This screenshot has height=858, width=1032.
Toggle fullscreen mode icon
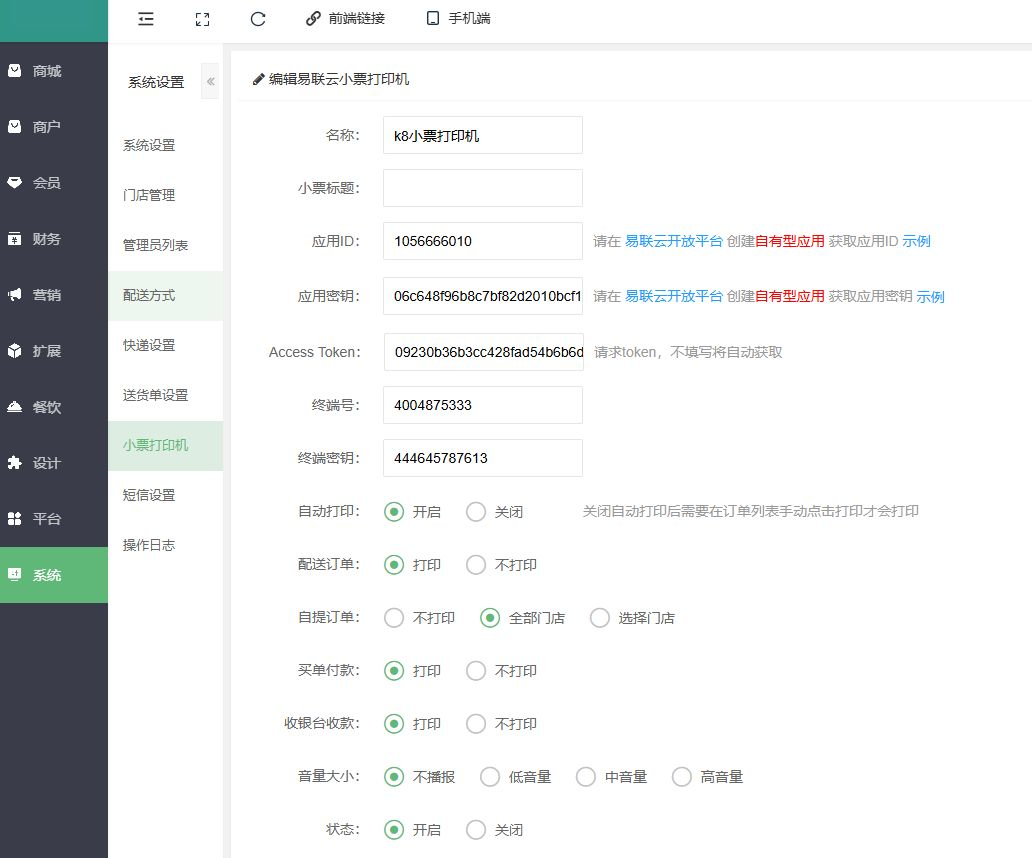point(202,18)
